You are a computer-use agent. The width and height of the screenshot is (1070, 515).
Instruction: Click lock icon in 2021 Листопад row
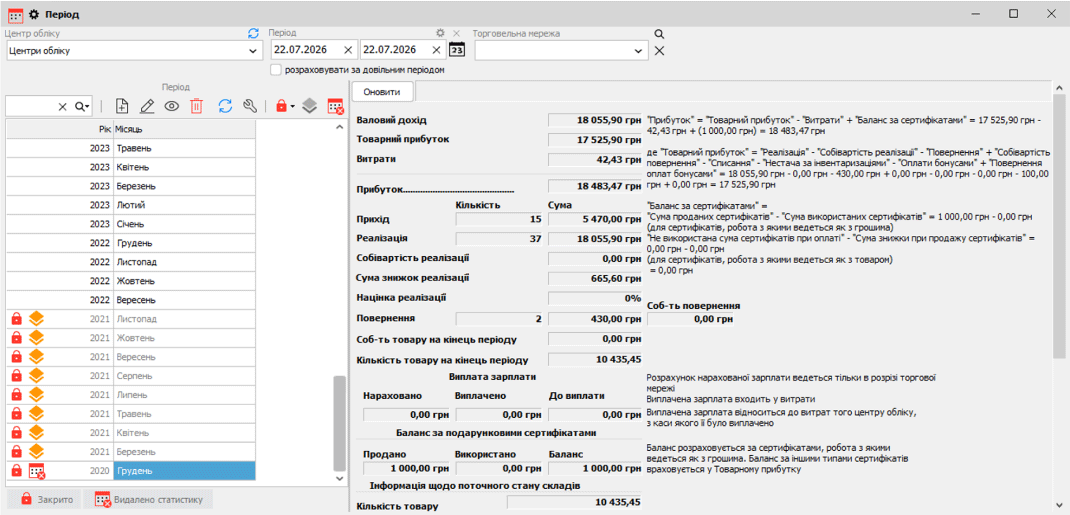pyautogui.click(x=17, y=319)
